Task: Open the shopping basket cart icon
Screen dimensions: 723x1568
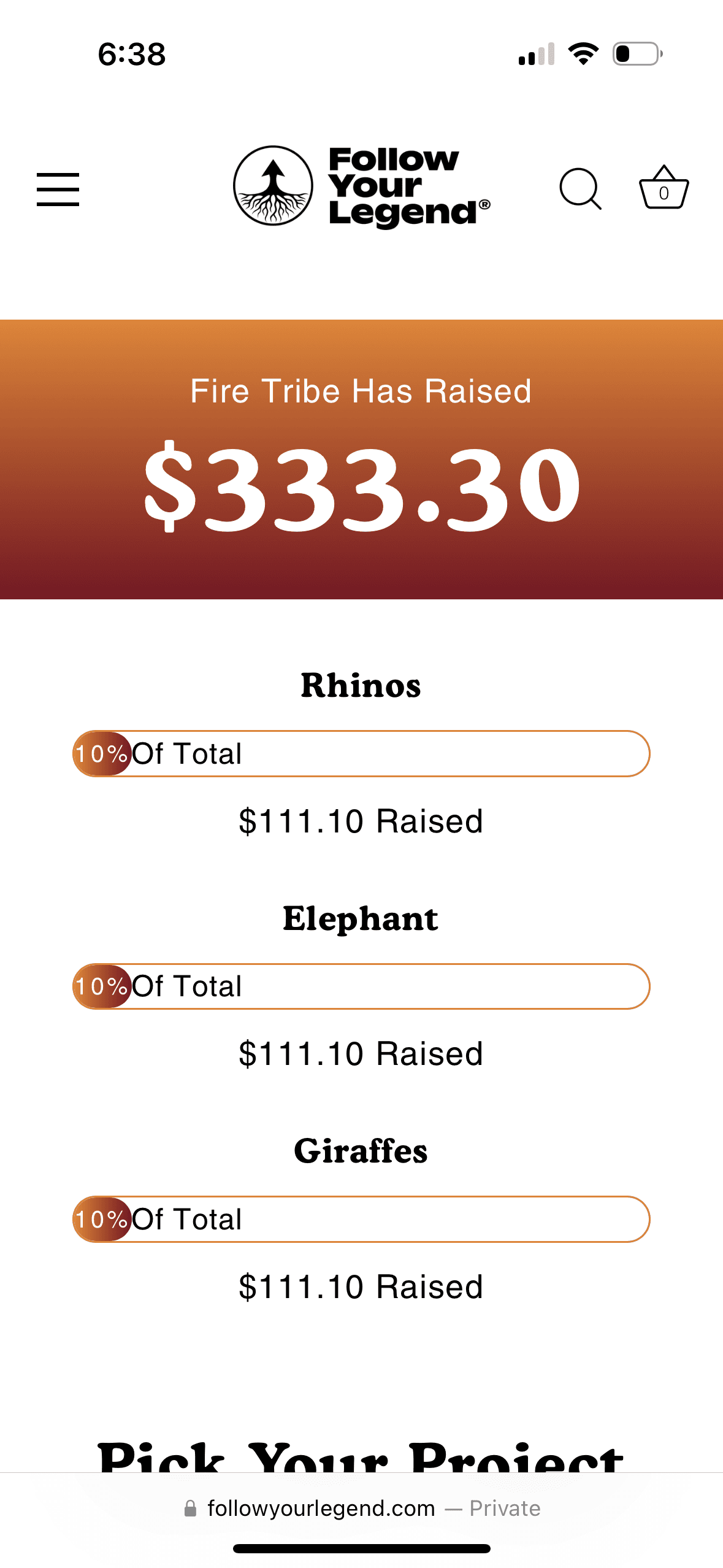Action: (664, 188)
